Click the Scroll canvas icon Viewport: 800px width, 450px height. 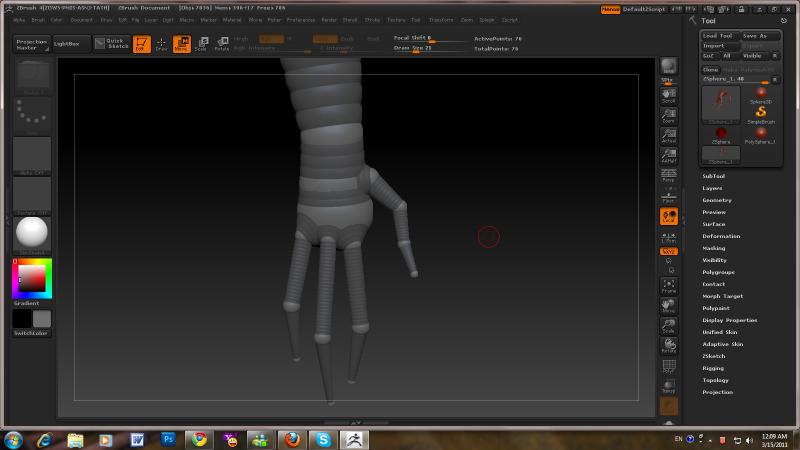click(x=668, y=96)
